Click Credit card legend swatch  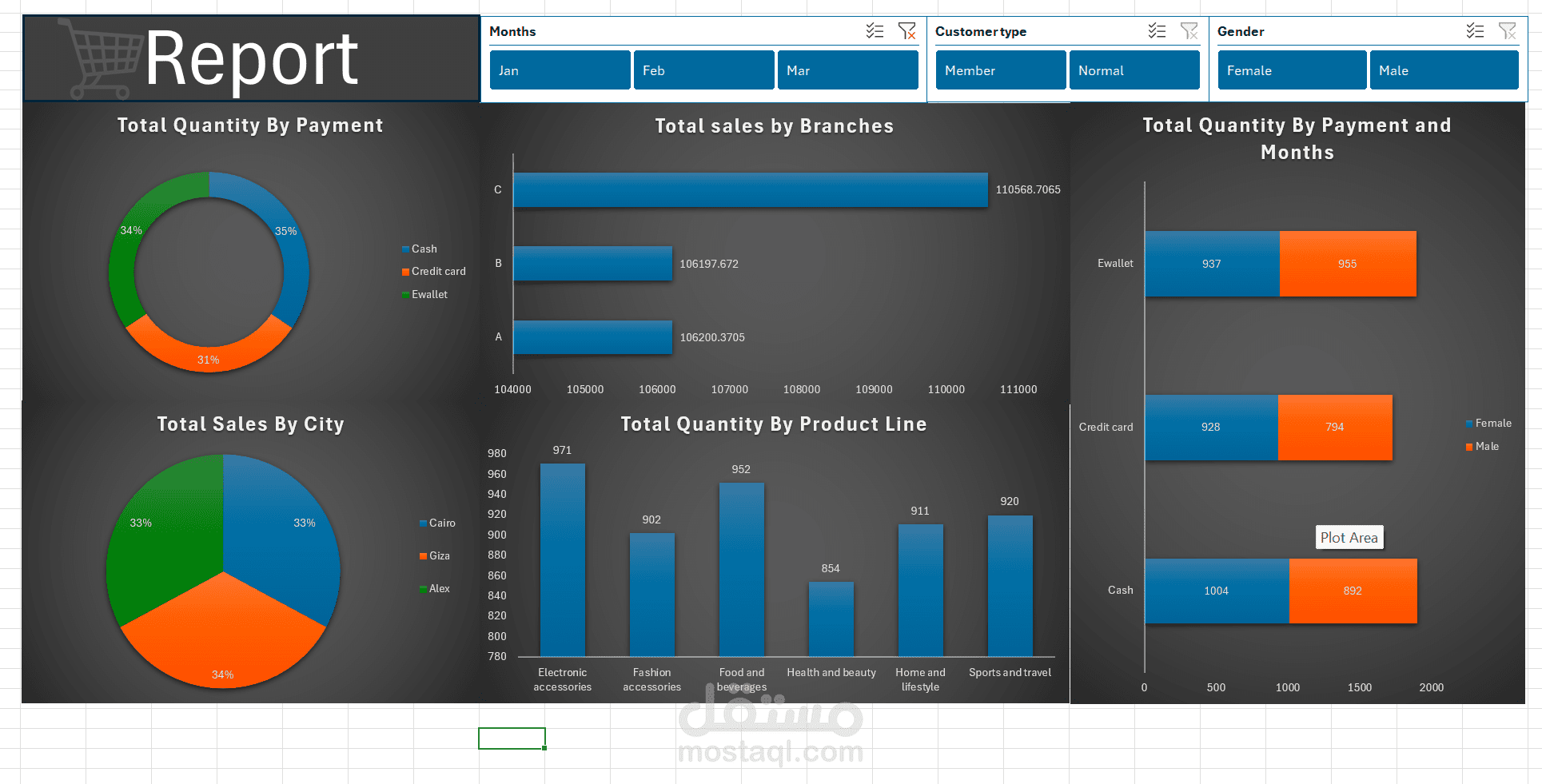[405, 272]
